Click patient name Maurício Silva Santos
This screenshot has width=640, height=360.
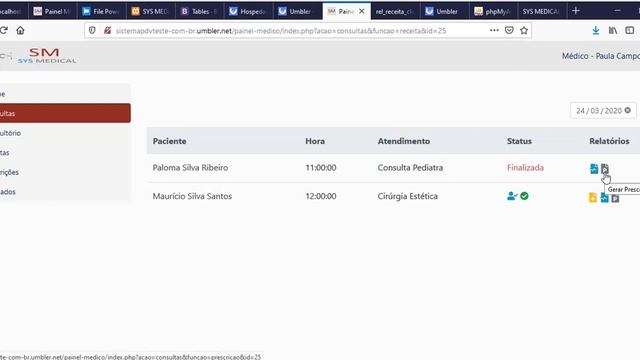coord(192,196)
